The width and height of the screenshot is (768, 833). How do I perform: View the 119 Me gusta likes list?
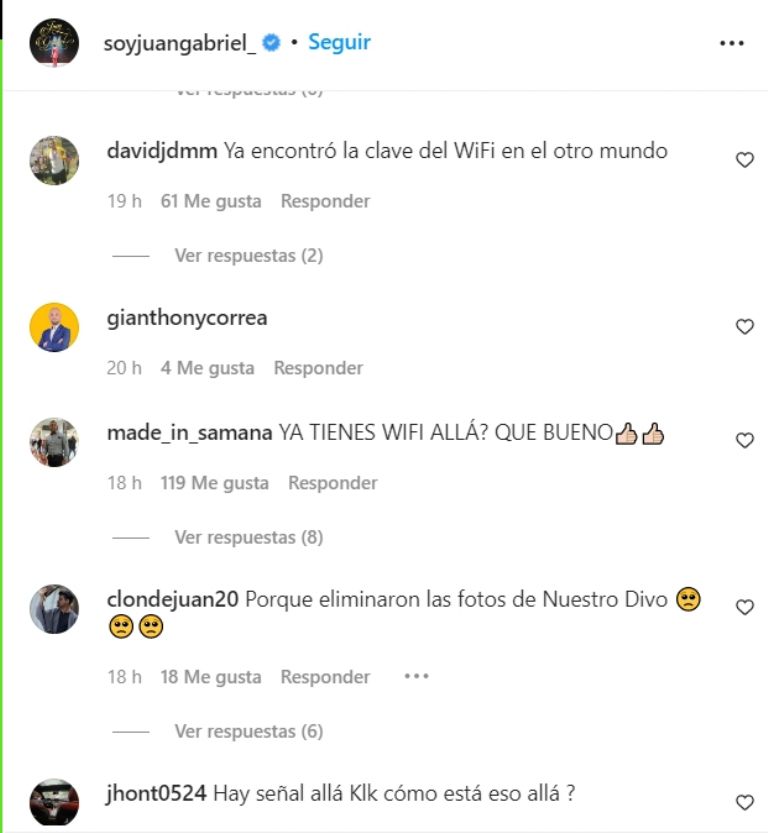click(215, 483)
